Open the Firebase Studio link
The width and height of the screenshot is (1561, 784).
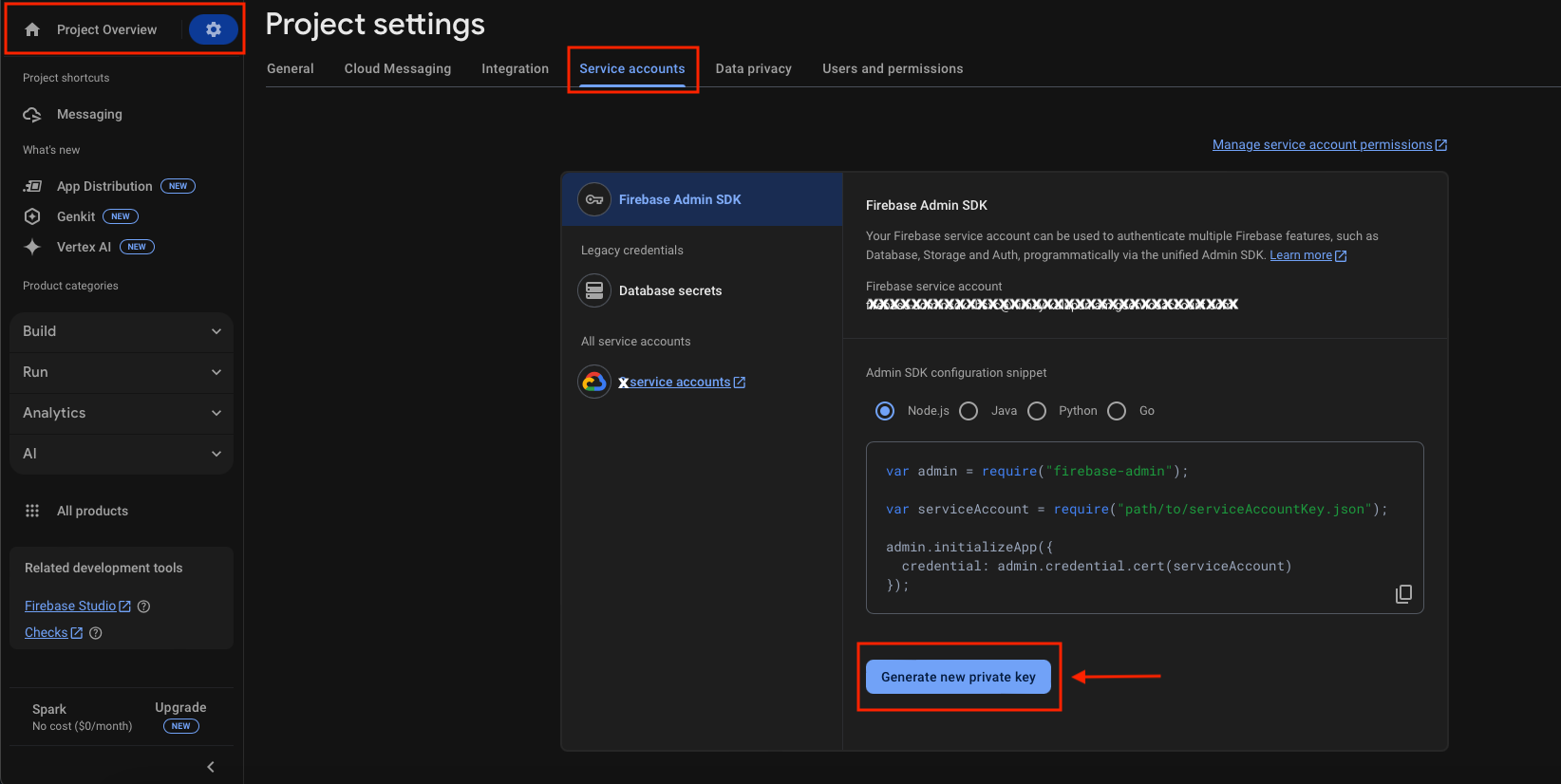[78, 606]
